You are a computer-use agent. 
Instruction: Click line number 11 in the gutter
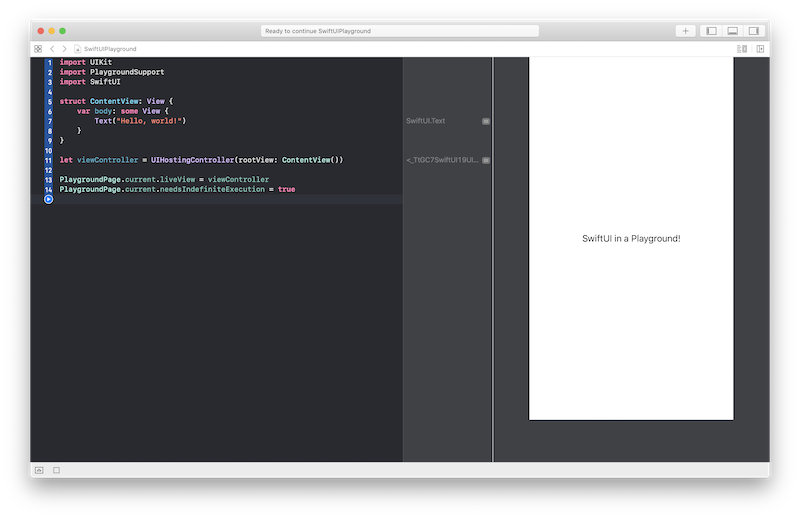[x=48, y=160]
